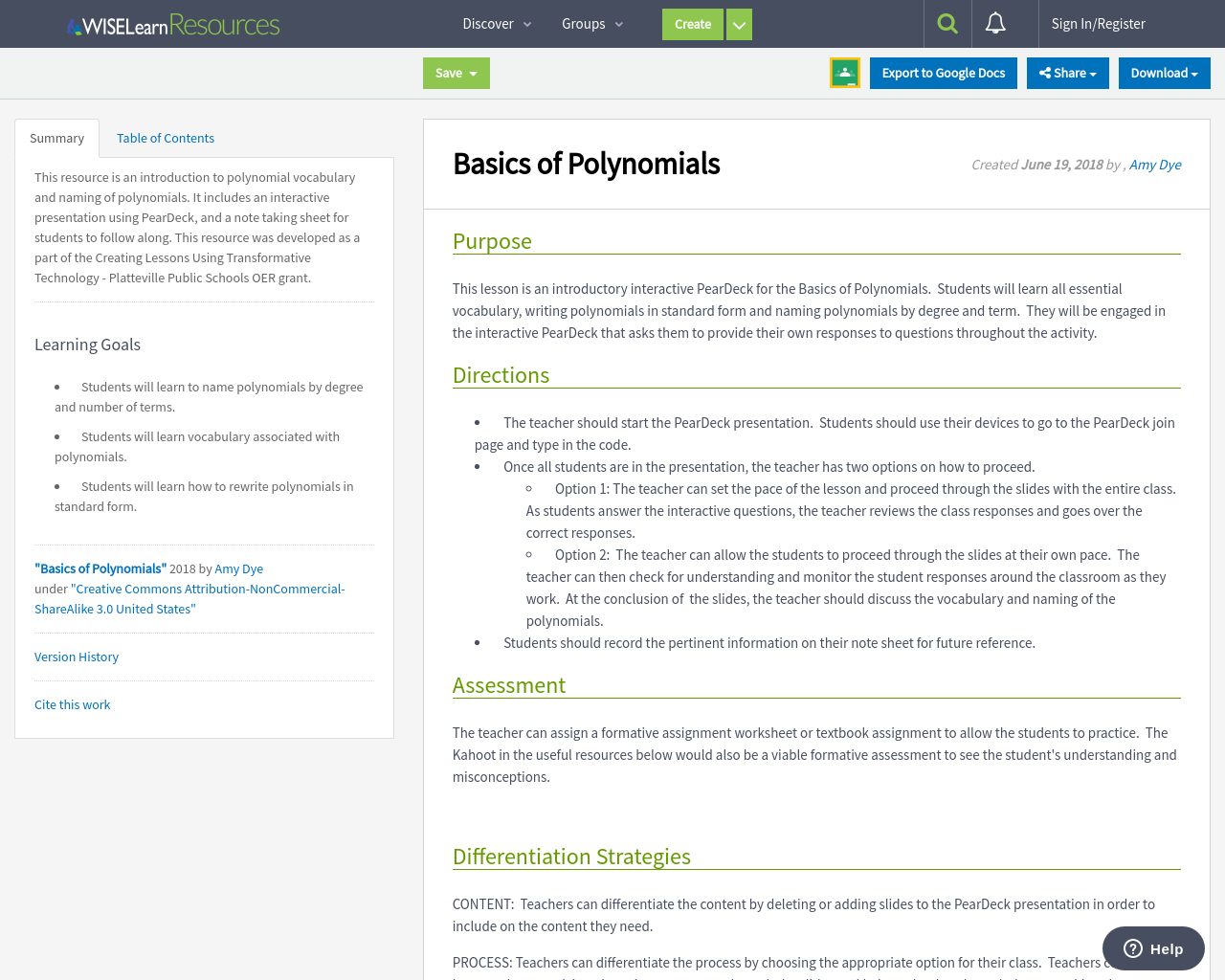Viewport: 1225px width, 980px height.
Task: Click the Create button
Action: (692, 24)
